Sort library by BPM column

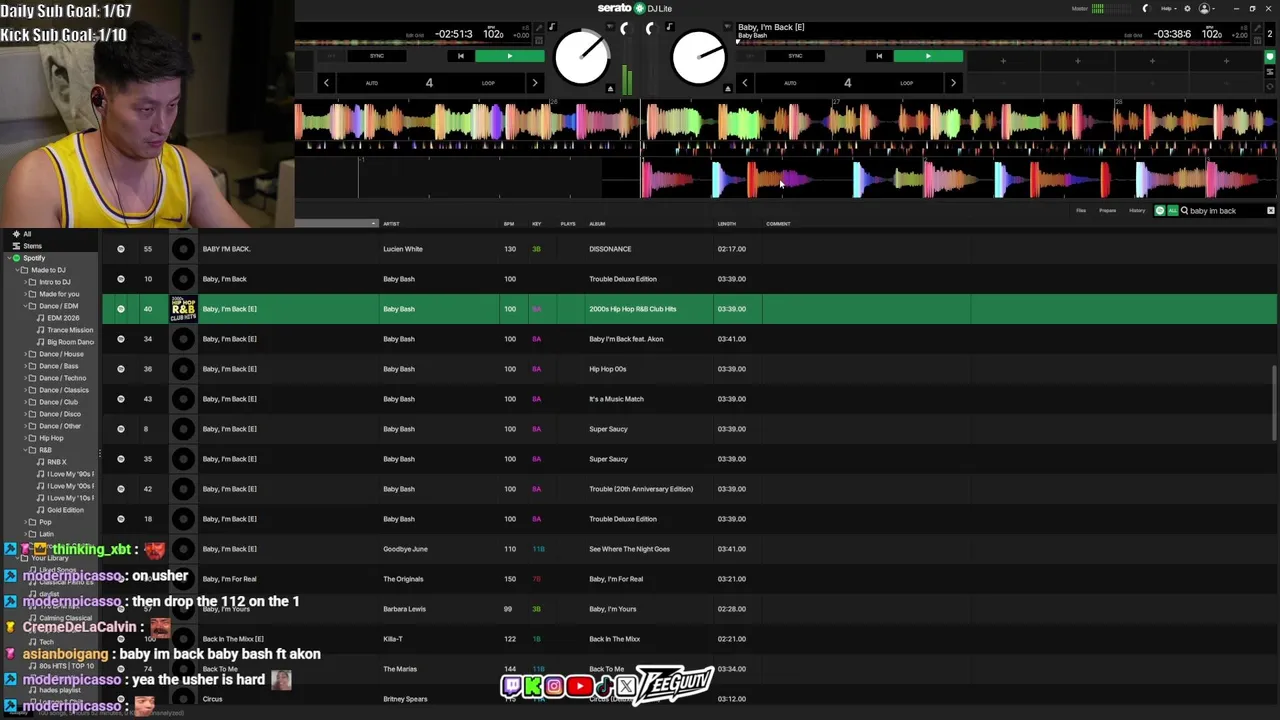pyautogui.click(x=509, y=224)
